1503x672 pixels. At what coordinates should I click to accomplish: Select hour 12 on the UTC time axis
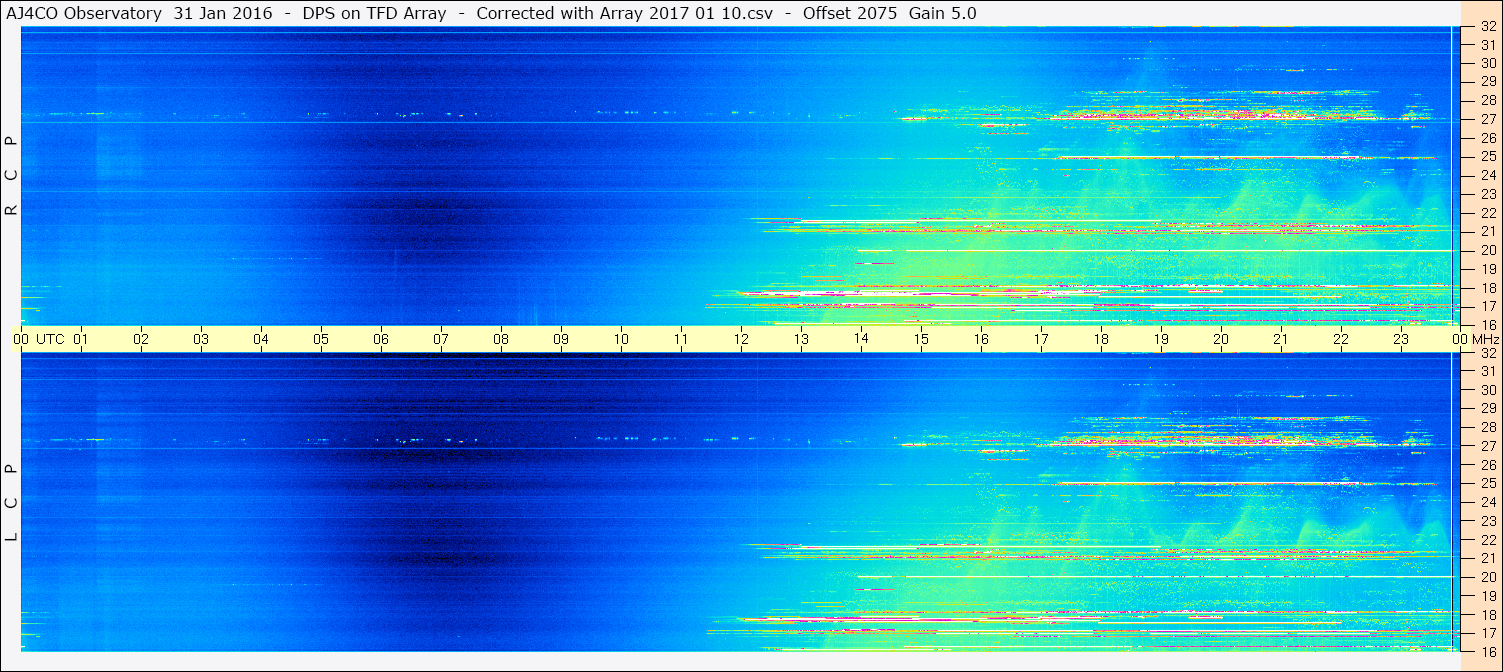741,339
